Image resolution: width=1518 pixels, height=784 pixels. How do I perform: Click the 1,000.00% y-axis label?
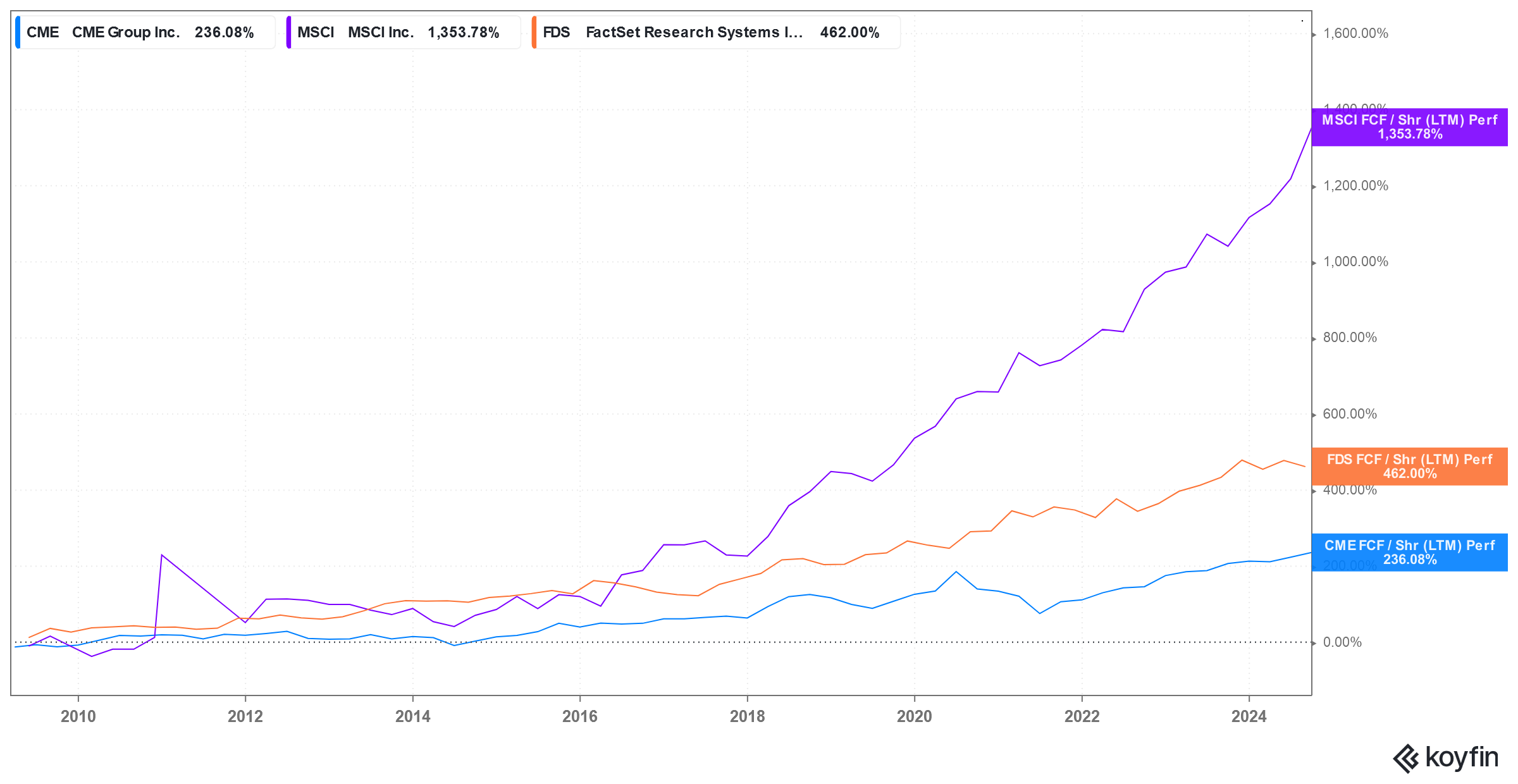1356,262
